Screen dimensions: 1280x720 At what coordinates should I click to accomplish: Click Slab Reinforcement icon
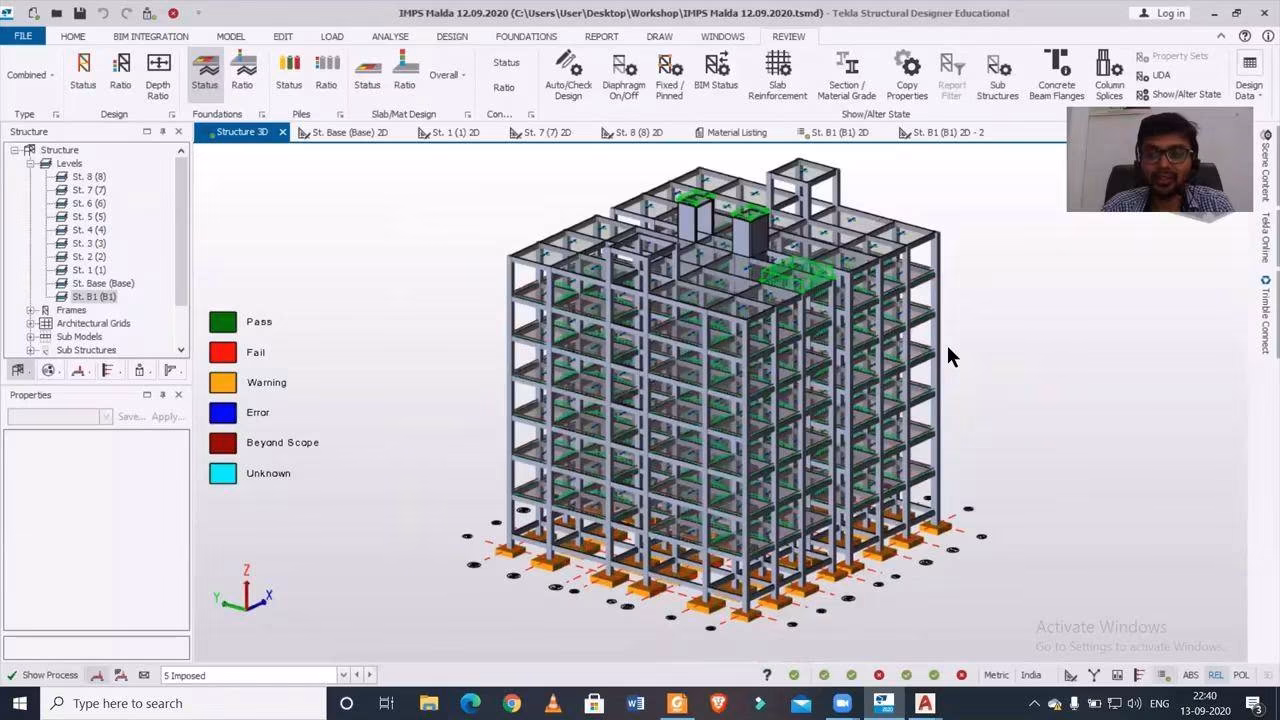tap(777, 76)
